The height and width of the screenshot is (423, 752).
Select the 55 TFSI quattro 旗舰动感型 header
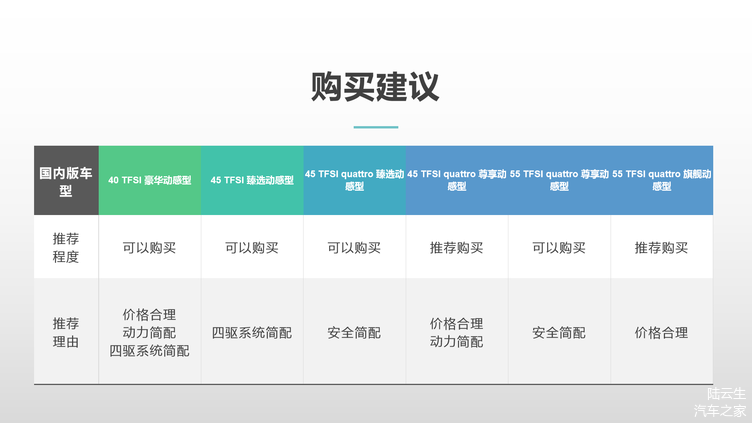662,180
